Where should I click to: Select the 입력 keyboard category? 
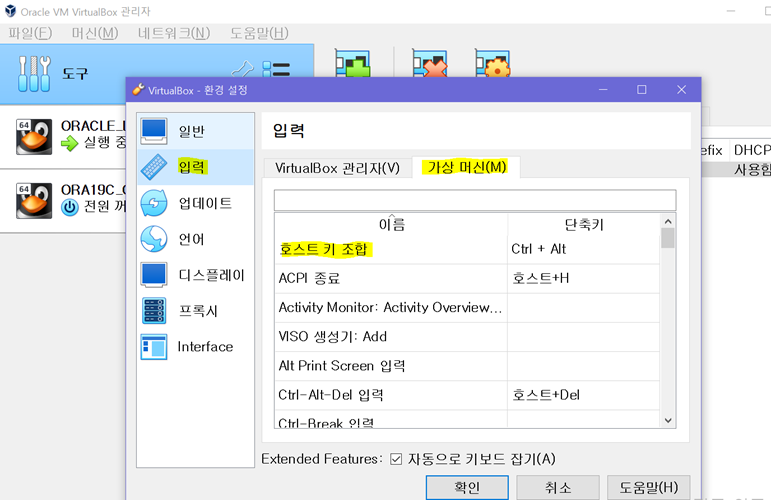click(x=195, y=167)
